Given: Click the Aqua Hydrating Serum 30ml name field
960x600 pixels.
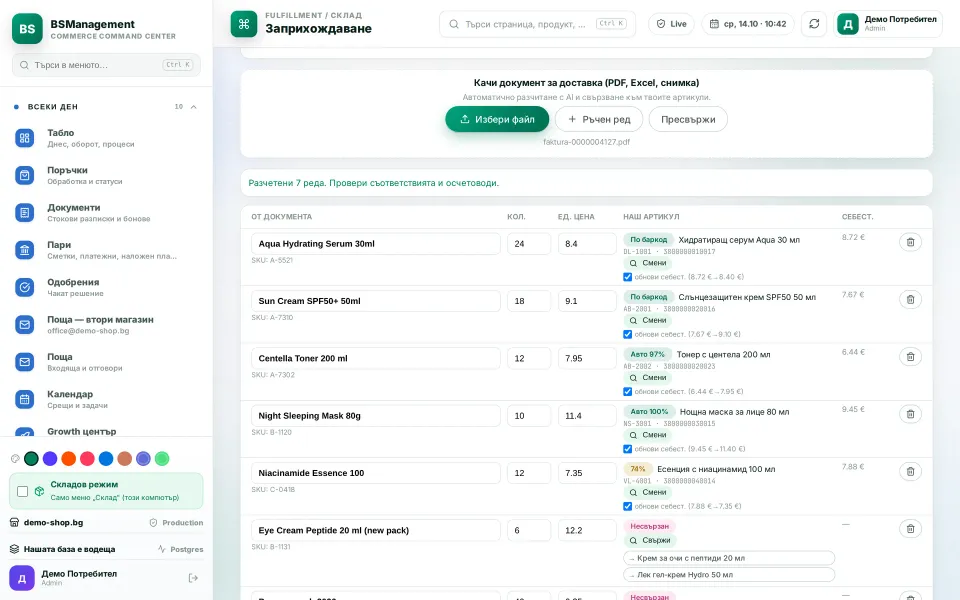Looking at the screenshot, I should [x=375, y=244].
